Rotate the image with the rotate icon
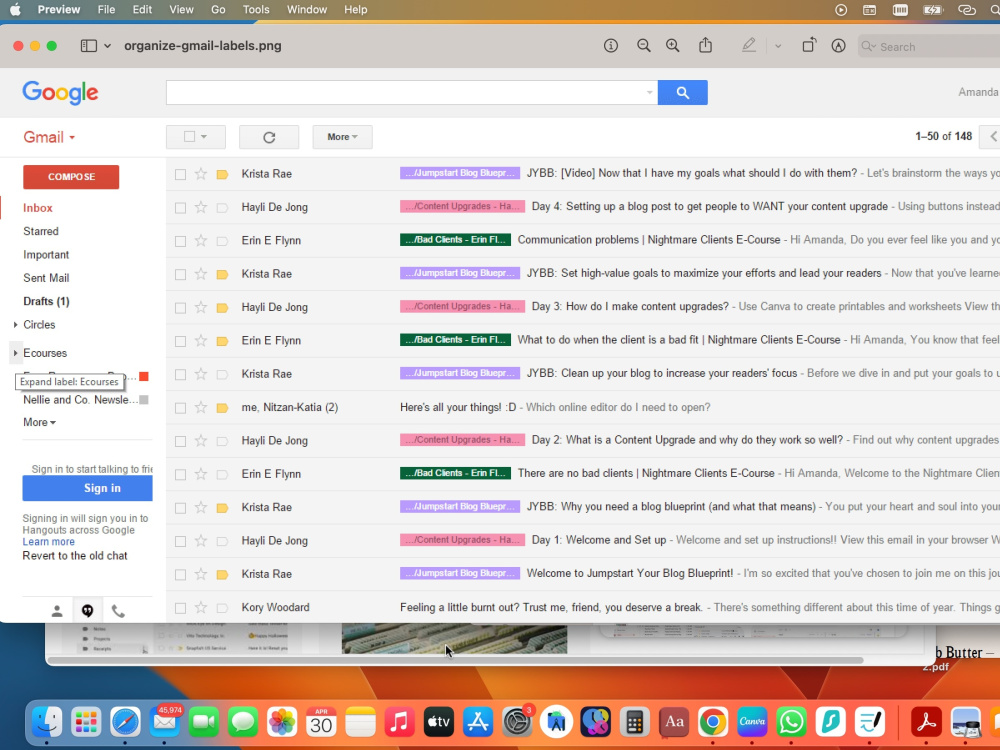The image size is (1000, 750). pos(809,45)
